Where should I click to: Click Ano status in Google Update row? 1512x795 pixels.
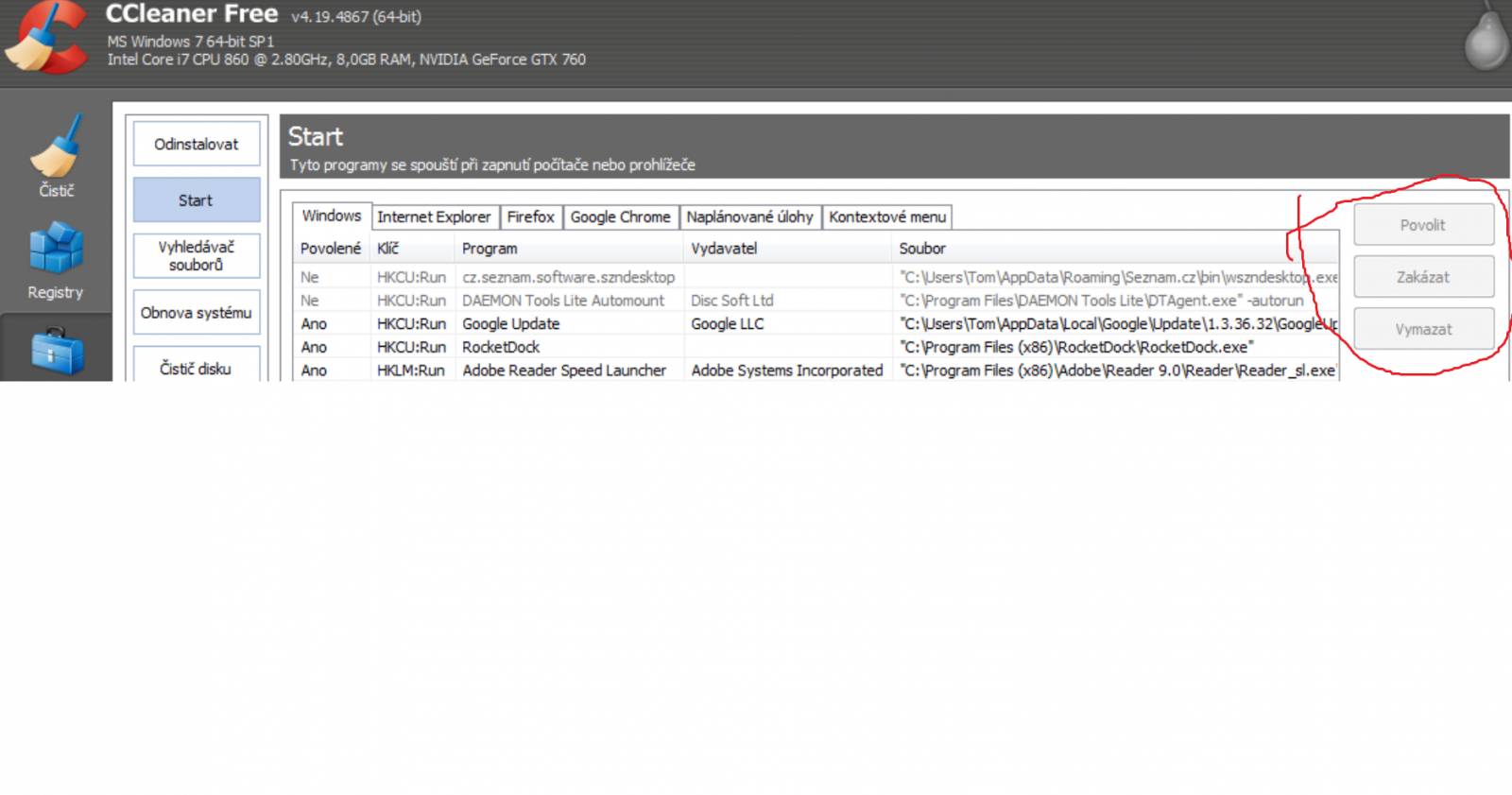[x=314, y=323]
